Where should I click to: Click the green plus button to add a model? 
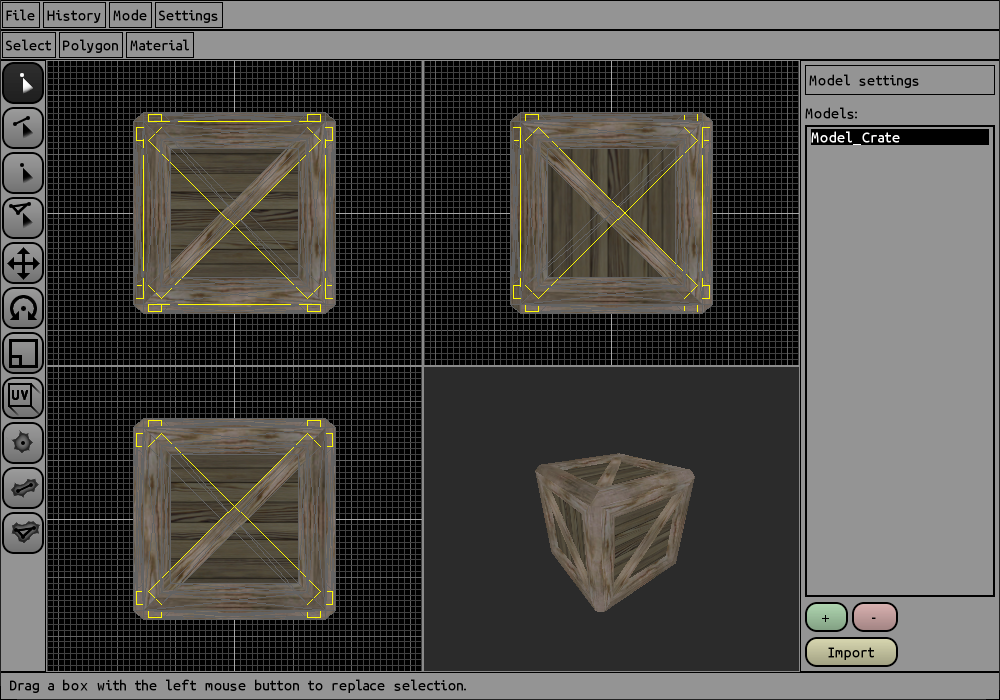pyautogui.click(x=826, y=617)
